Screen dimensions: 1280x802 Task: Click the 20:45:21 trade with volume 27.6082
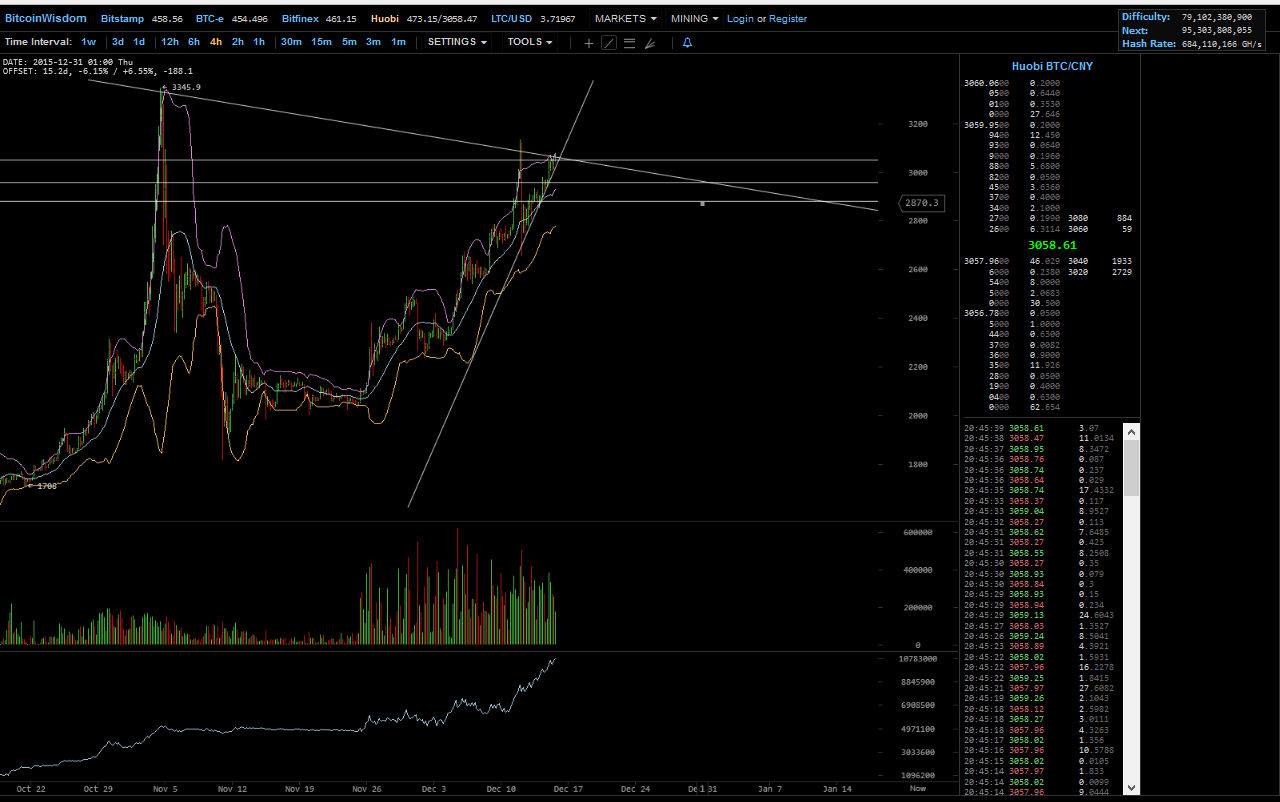click(x=1040, y=688)
